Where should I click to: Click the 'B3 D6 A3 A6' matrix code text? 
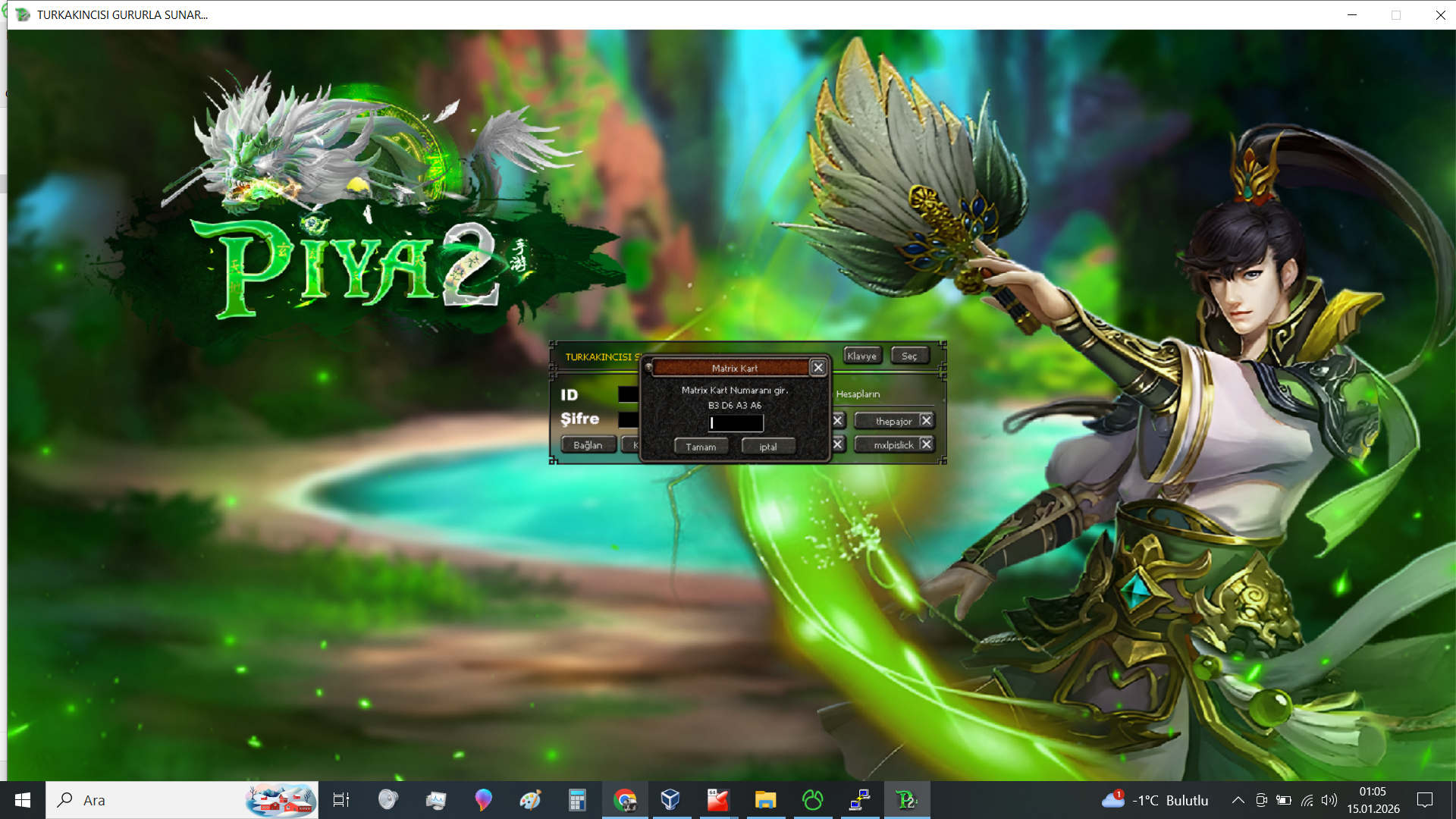pyautogui.click(x=735, y=406)
